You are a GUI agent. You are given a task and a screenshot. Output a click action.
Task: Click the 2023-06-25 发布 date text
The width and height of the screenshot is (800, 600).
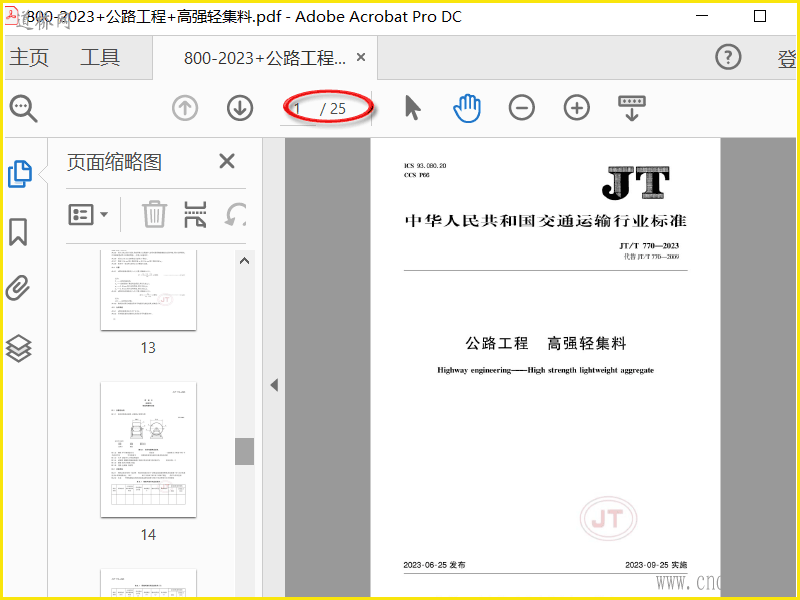(x=434, y=565)
